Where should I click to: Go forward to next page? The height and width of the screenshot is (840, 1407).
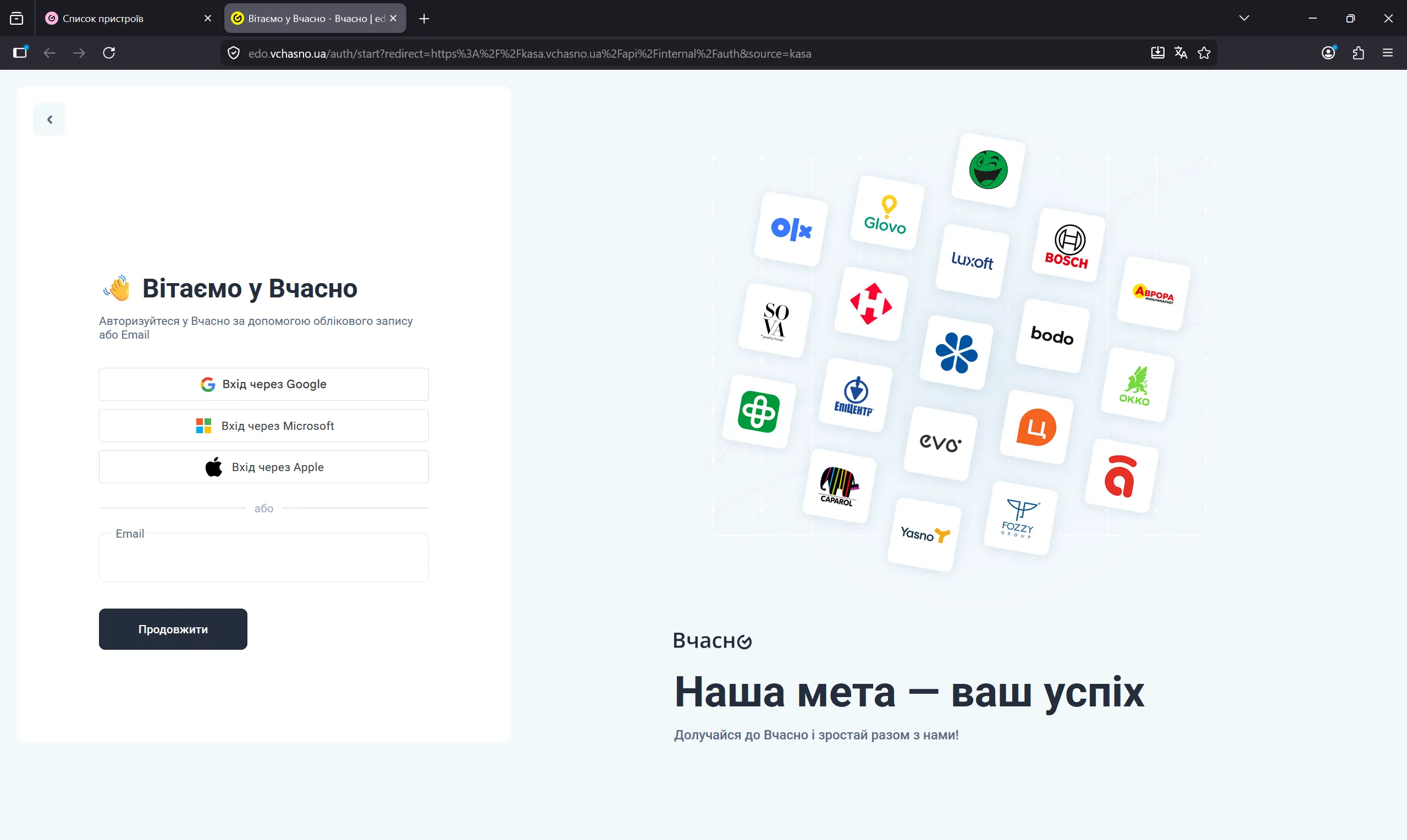79,53
